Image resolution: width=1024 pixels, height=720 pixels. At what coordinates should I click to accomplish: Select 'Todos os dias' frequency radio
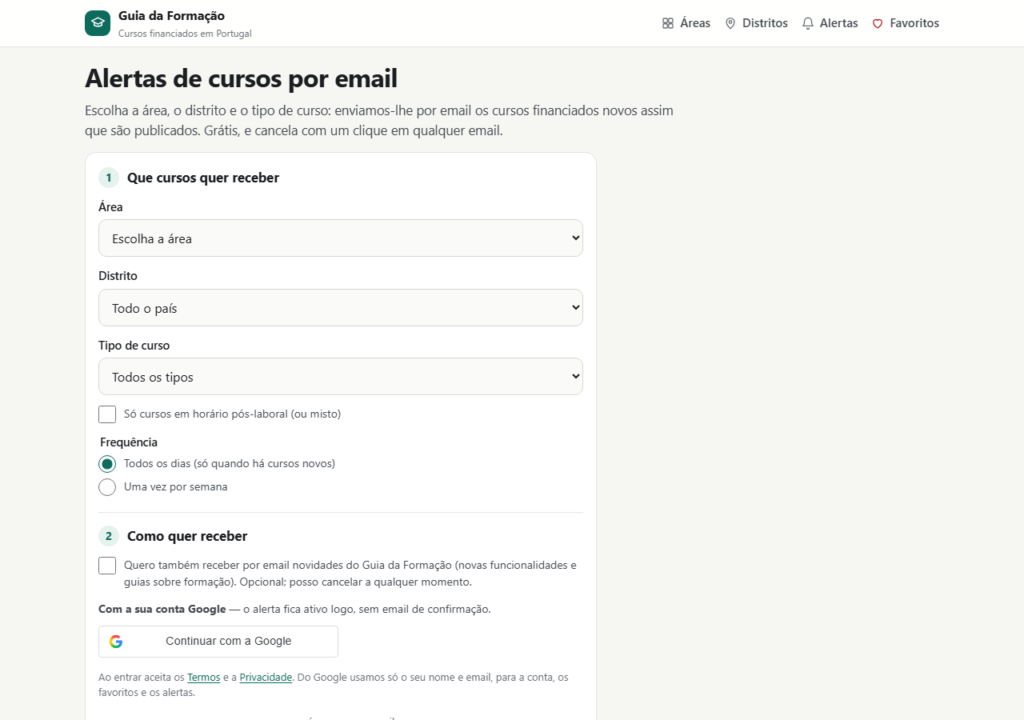[x=107, y=464]
